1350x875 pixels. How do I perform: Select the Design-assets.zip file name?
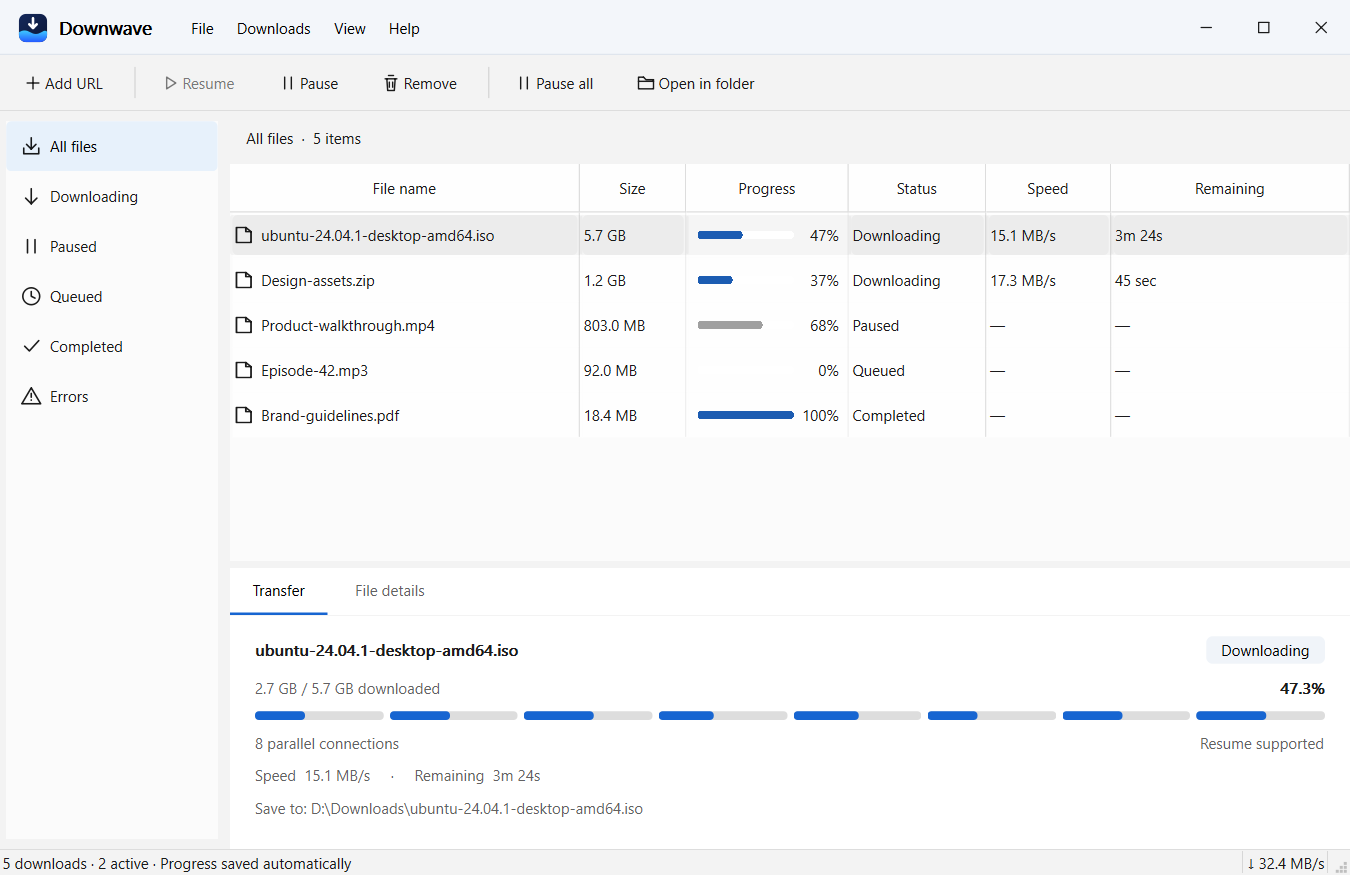[318, 281]
